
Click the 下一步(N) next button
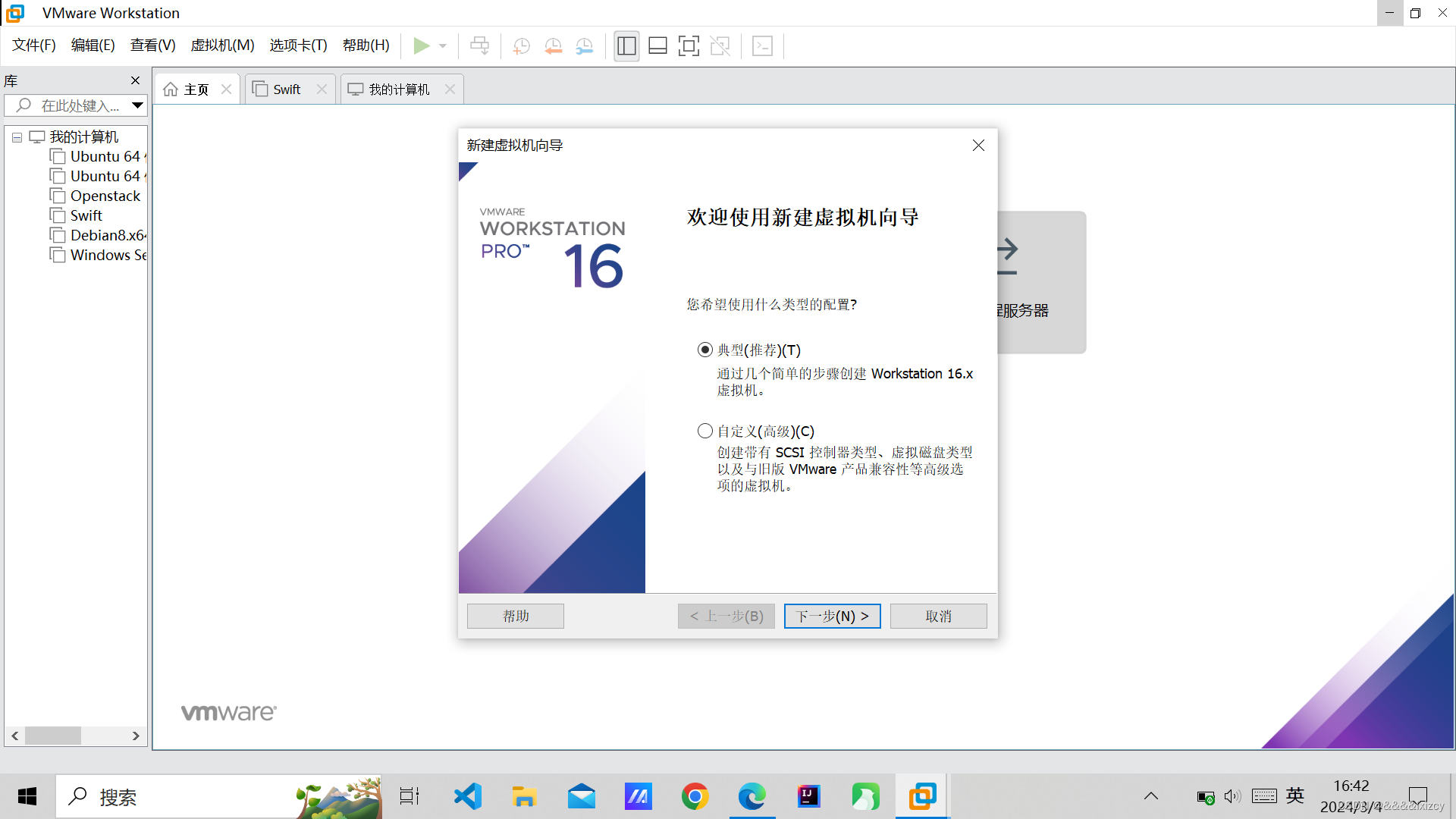click(832, 616)
